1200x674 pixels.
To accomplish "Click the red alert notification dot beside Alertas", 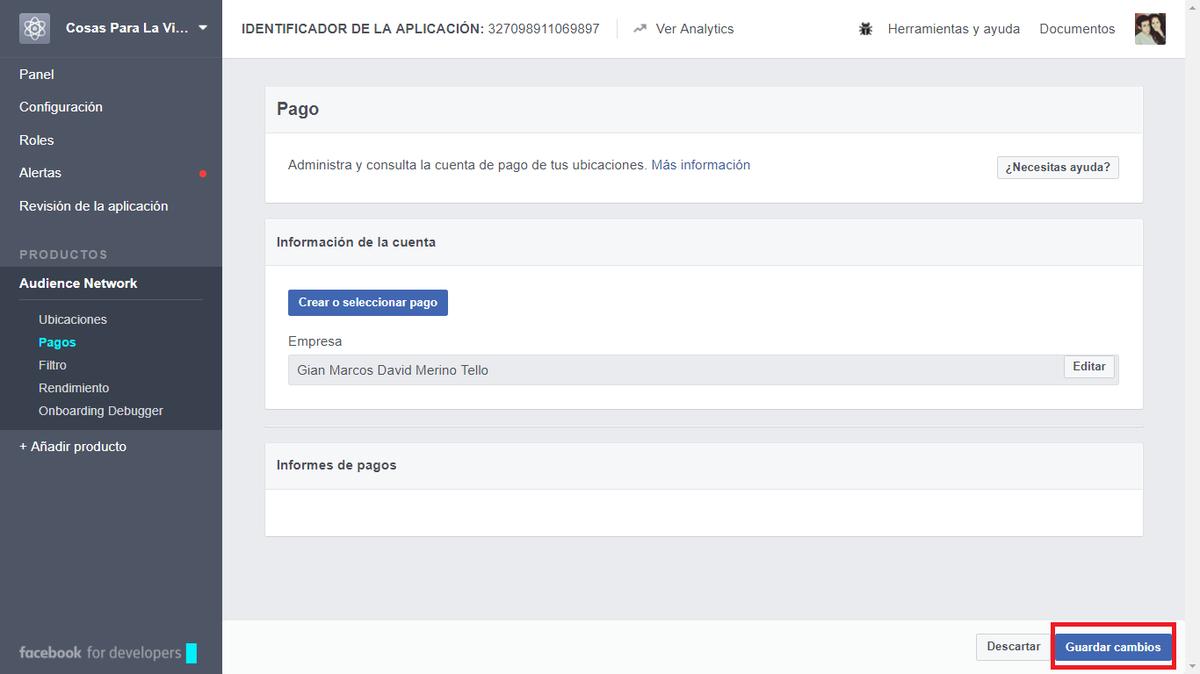I will pyautogui.click(x=202, y=173).
